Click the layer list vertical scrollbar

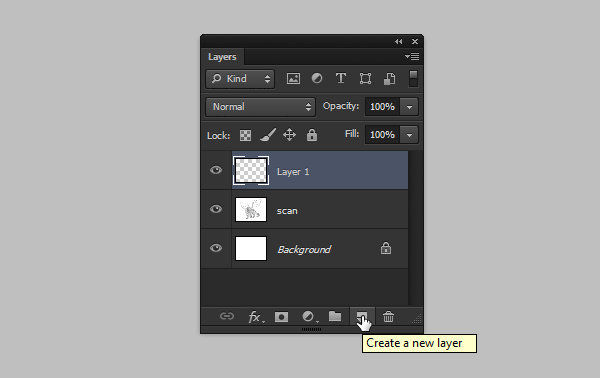415,228
